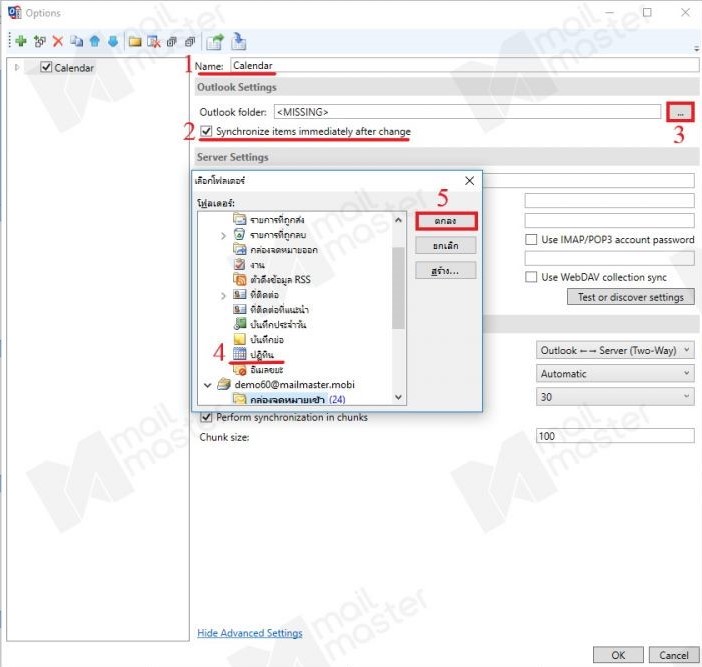Open toolbar overflow arrow at right edge
The width and height of the screenshot is (702, 667).
pos(696,48)
